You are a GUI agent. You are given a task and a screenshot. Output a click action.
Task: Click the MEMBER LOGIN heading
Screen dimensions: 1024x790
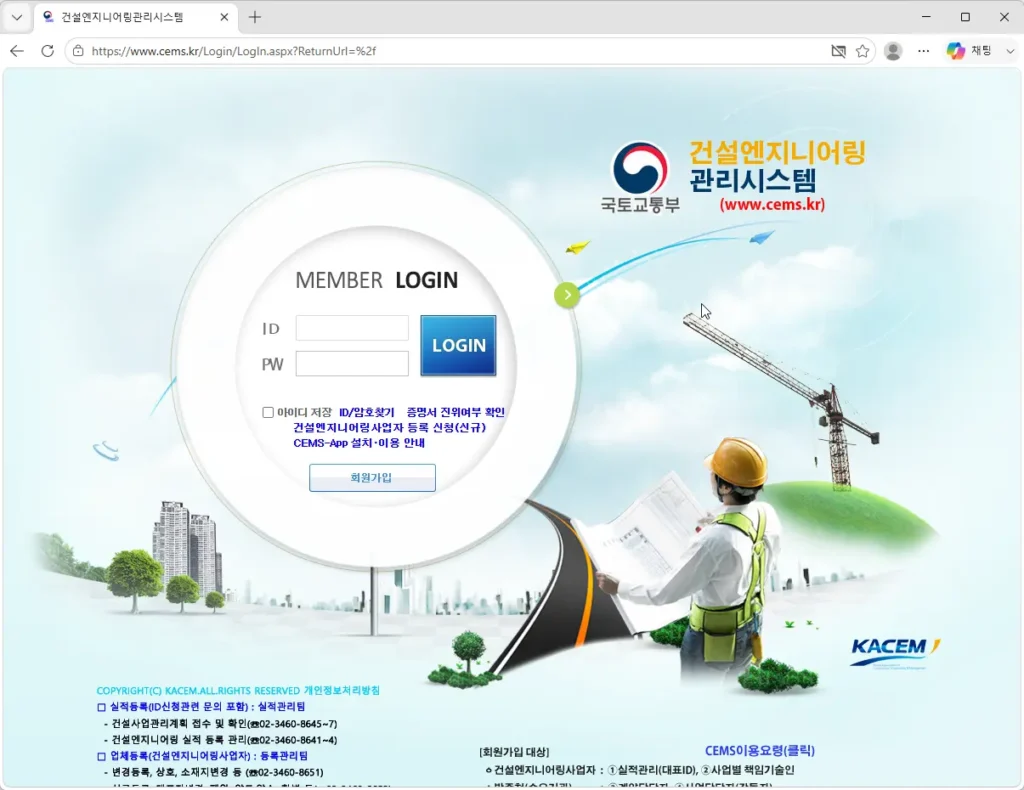click(x=377, y=280)
